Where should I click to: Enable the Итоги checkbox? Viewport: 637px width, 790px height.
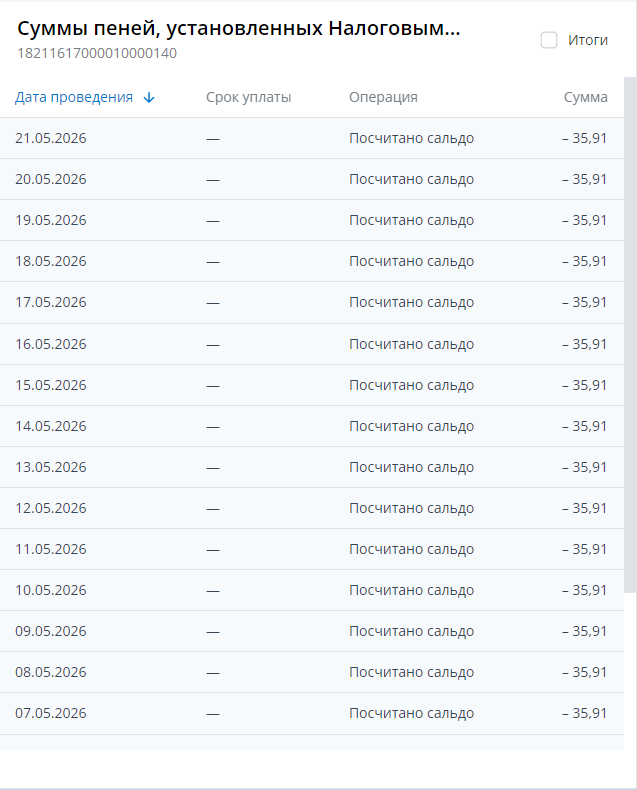(549, 40)
